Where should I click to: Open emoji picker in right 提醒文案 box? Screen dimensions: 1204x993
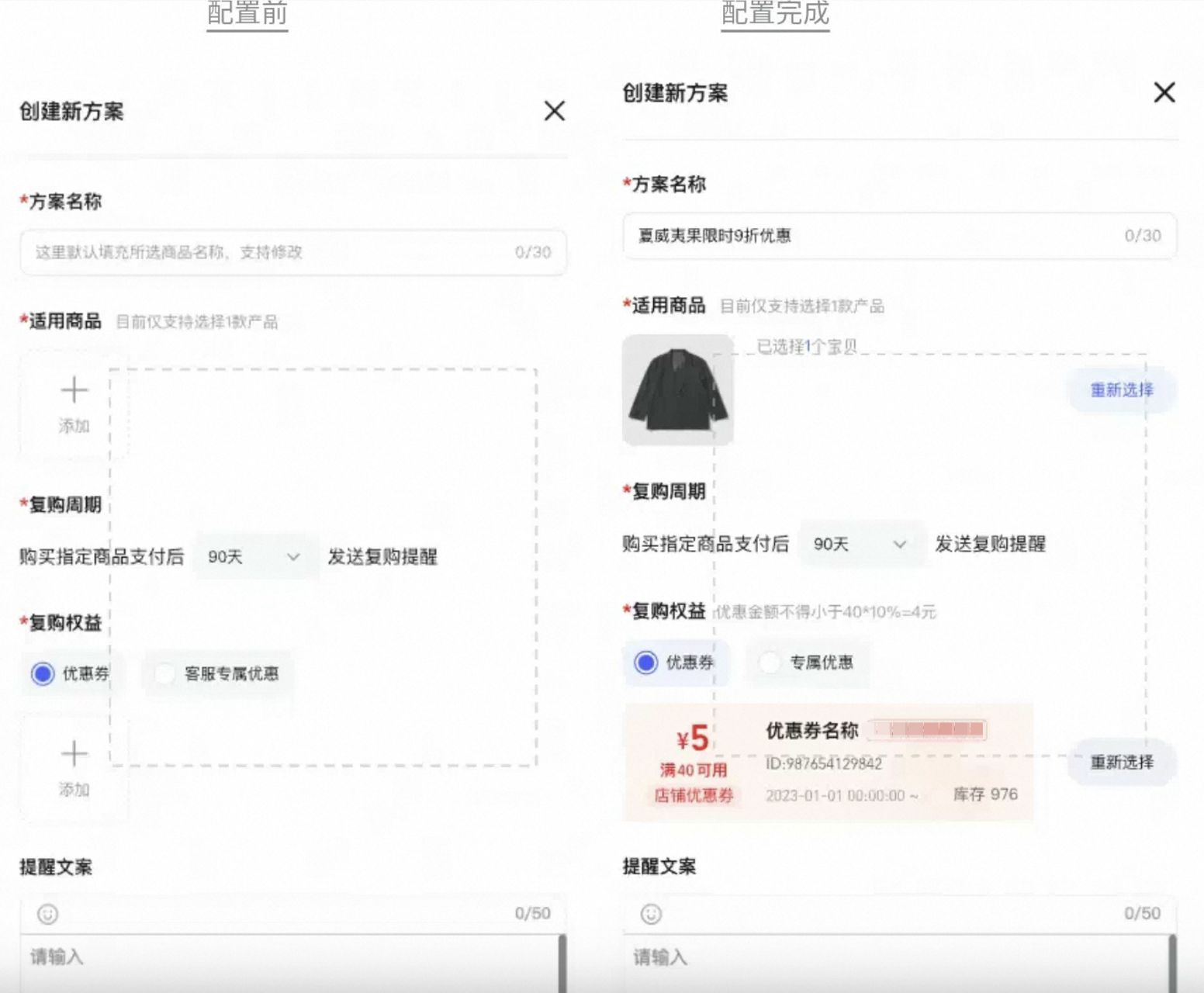651,914
